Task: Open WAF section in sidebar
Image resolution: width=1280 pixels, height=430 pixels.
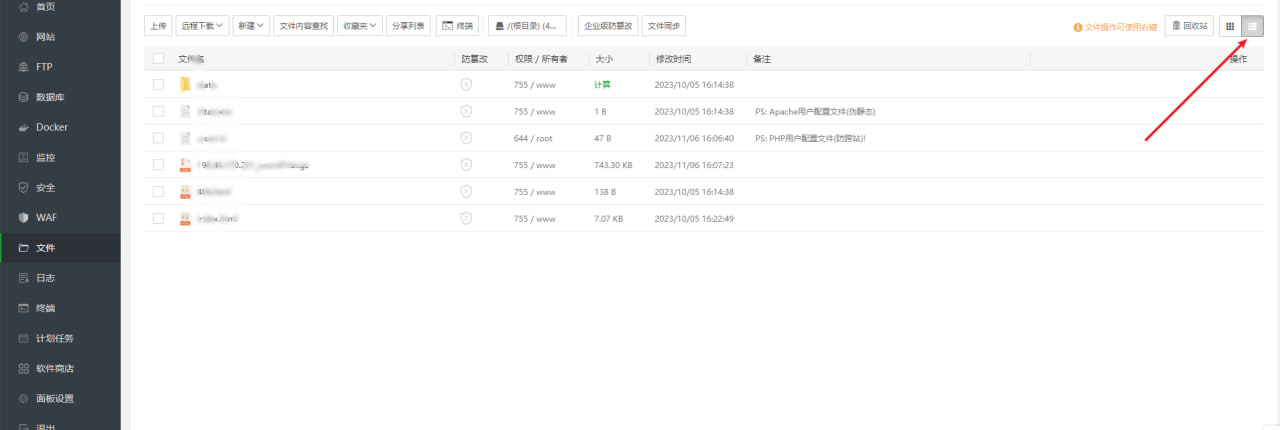Action: pyautogui.click(x=60, y=217)
